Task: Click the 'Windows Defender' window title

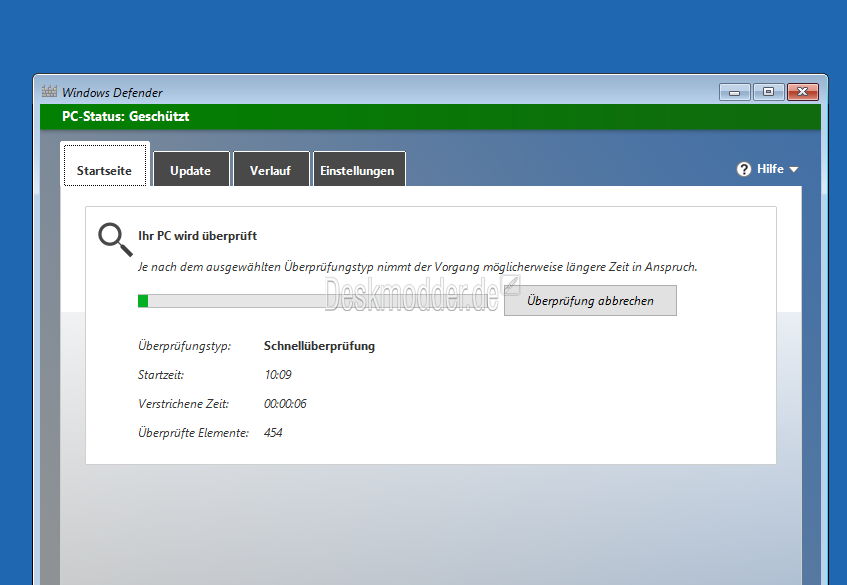Action: coord(112,92)
